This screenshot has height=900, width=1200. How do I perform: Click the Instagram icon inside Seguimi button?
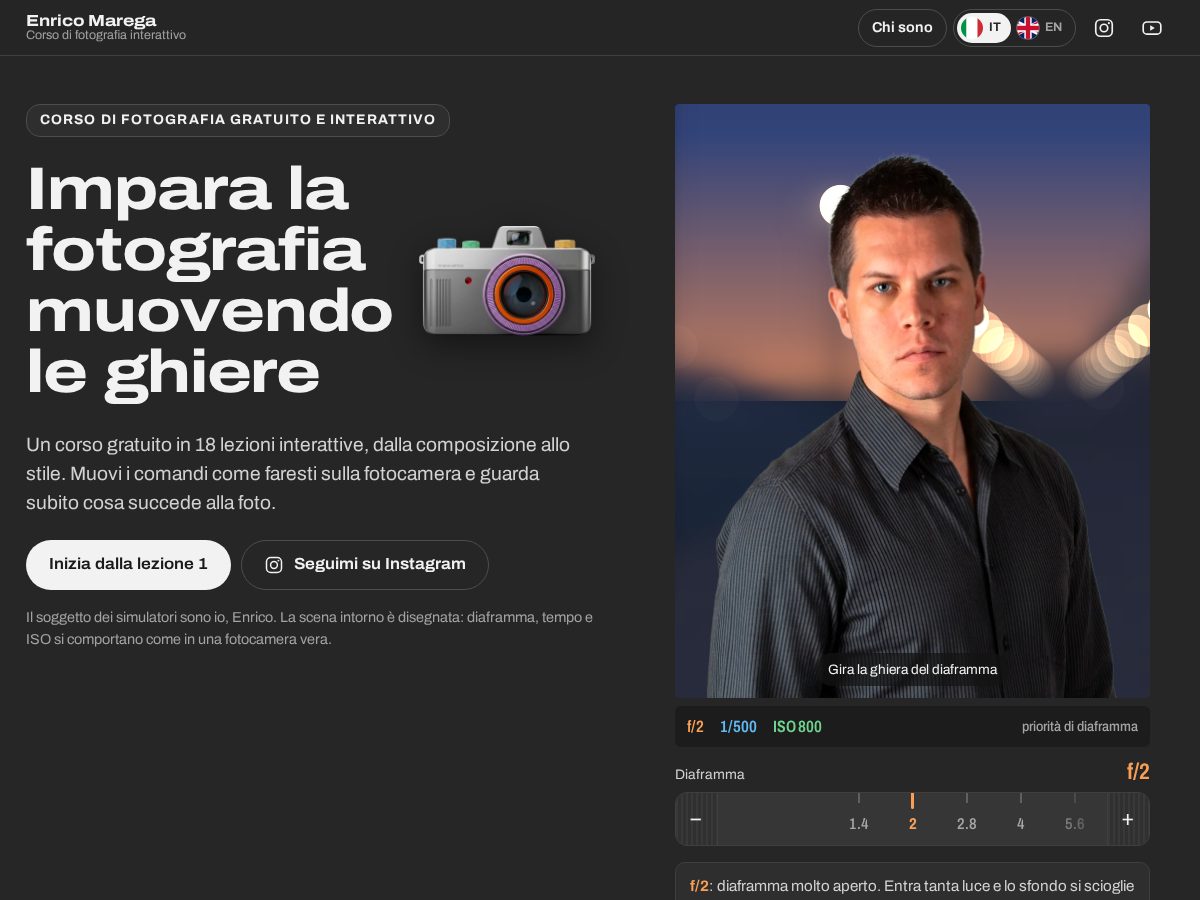[x=274, y=565]
